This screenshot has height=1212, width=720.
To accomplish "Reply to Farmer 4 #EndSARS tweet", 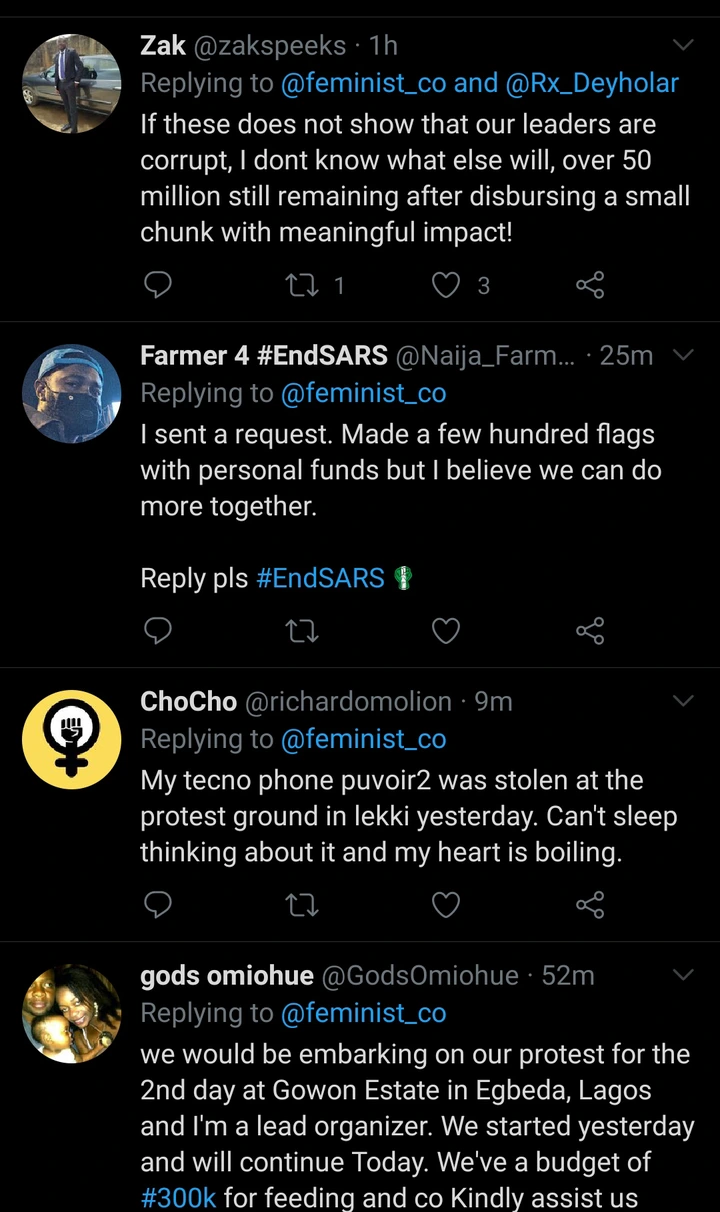I will [158, 631].
